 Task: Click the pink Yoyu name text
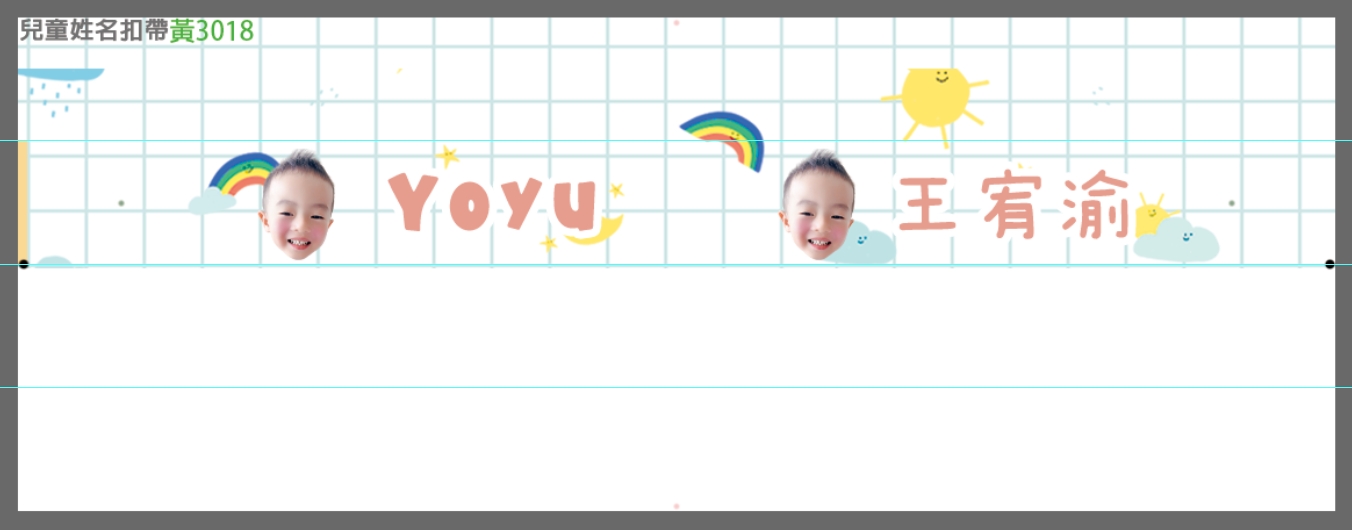pyautogui.click(x=494, y=203)
